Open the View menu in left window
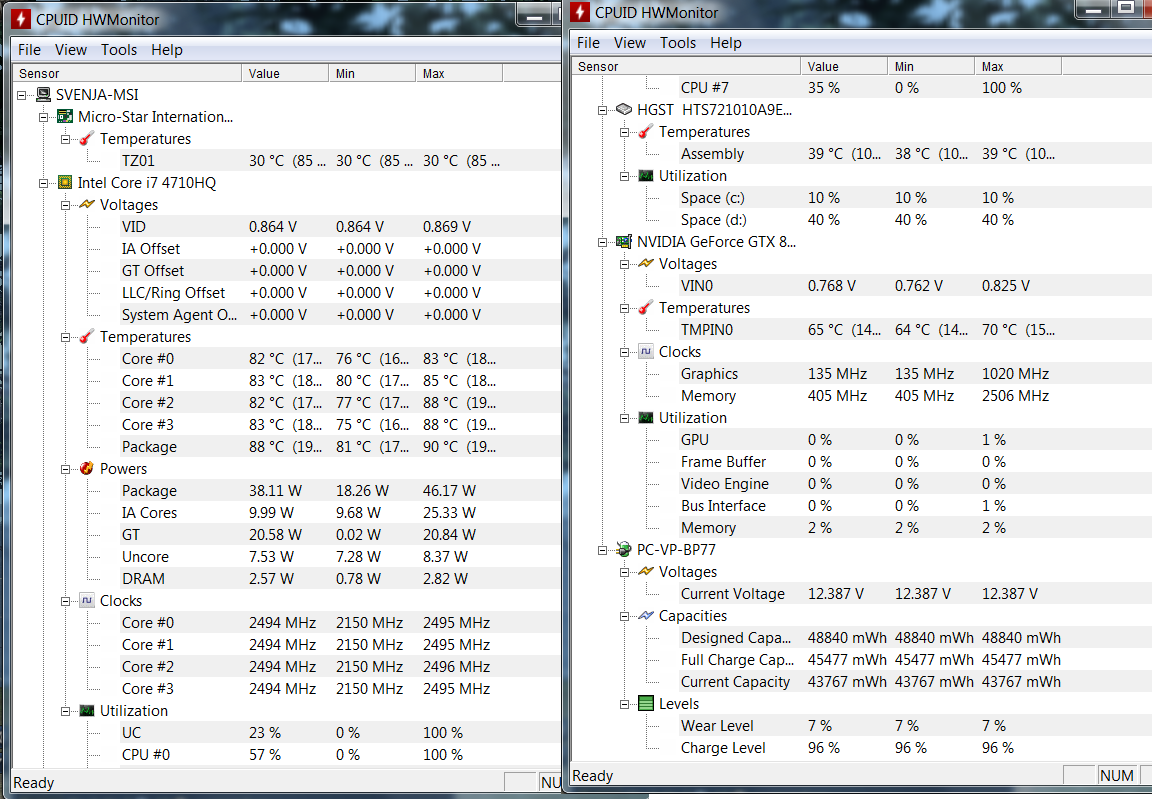 [71, 49]
